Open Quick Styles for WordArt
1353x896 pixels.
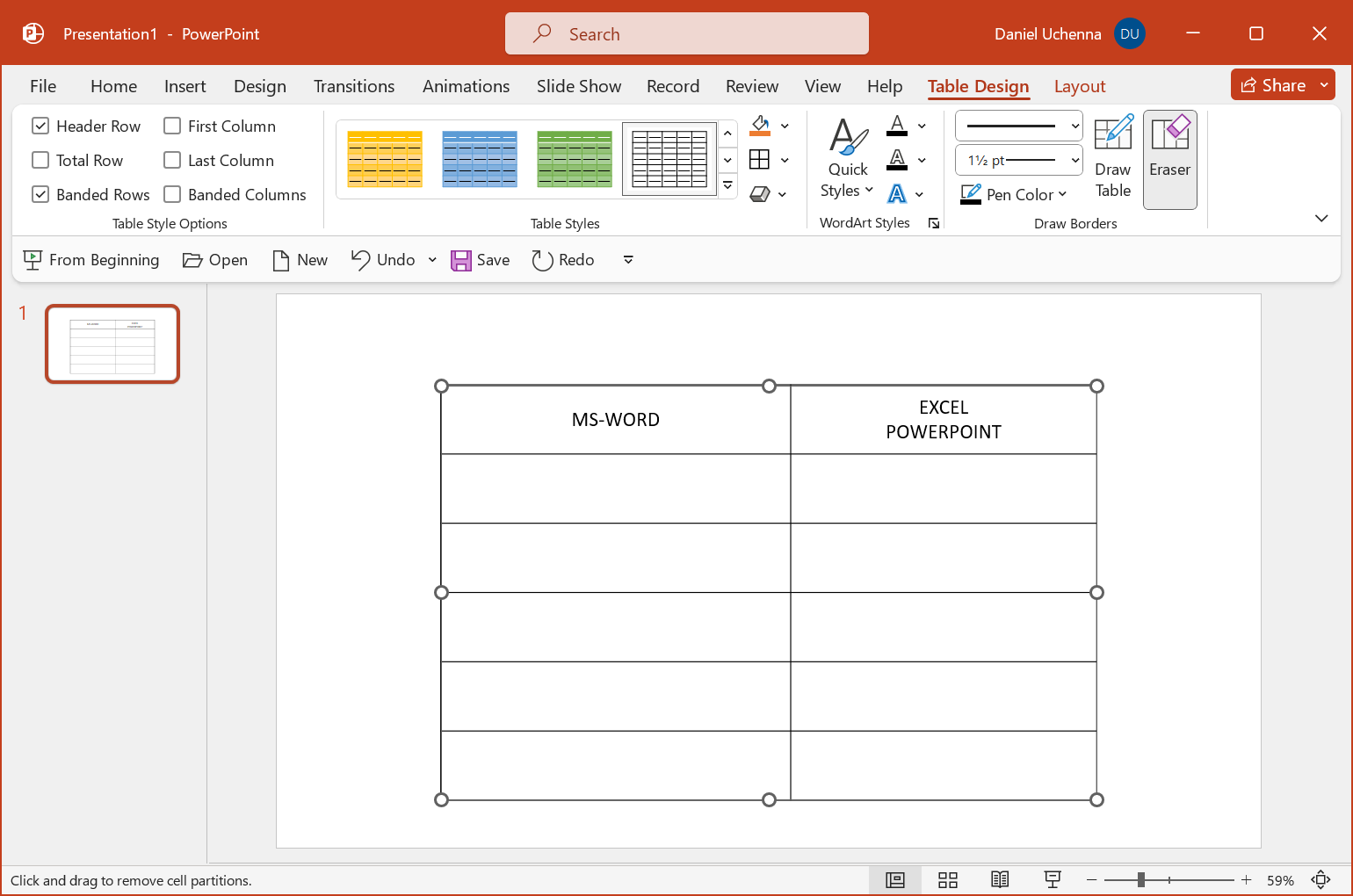tap(848, 159)
